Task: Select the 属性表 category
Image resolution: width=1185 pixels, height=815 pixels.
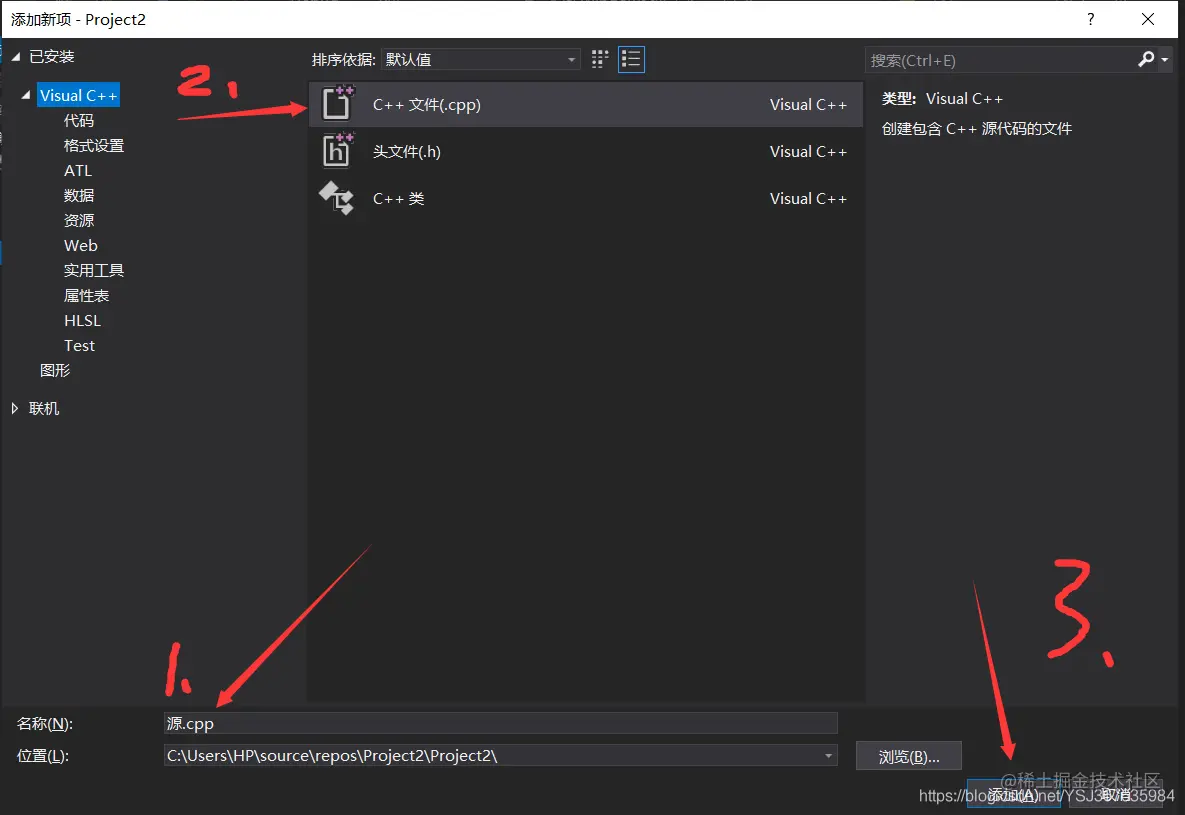Action: pos(86,295)
